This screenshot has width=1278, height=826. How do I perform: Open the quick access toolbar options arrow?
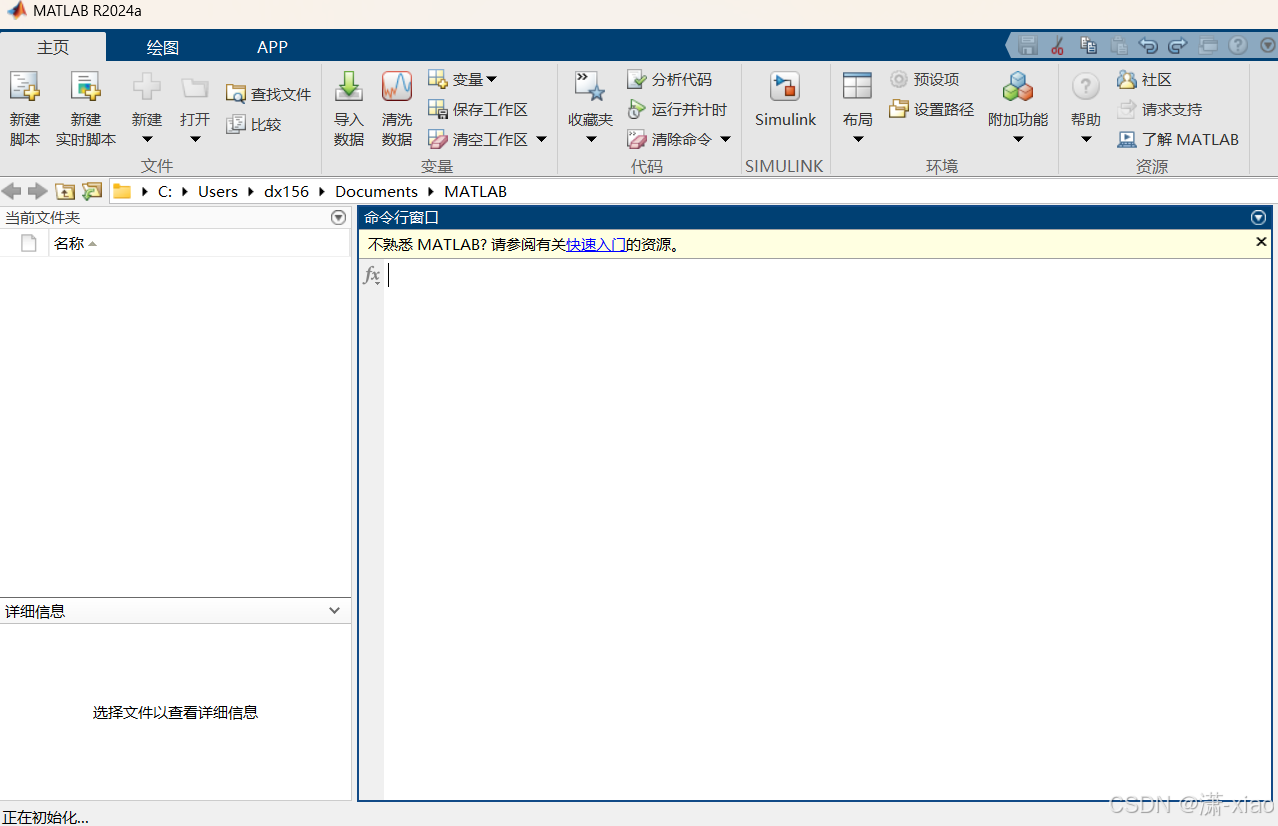pyautogui.click(x=1267, y=45)
